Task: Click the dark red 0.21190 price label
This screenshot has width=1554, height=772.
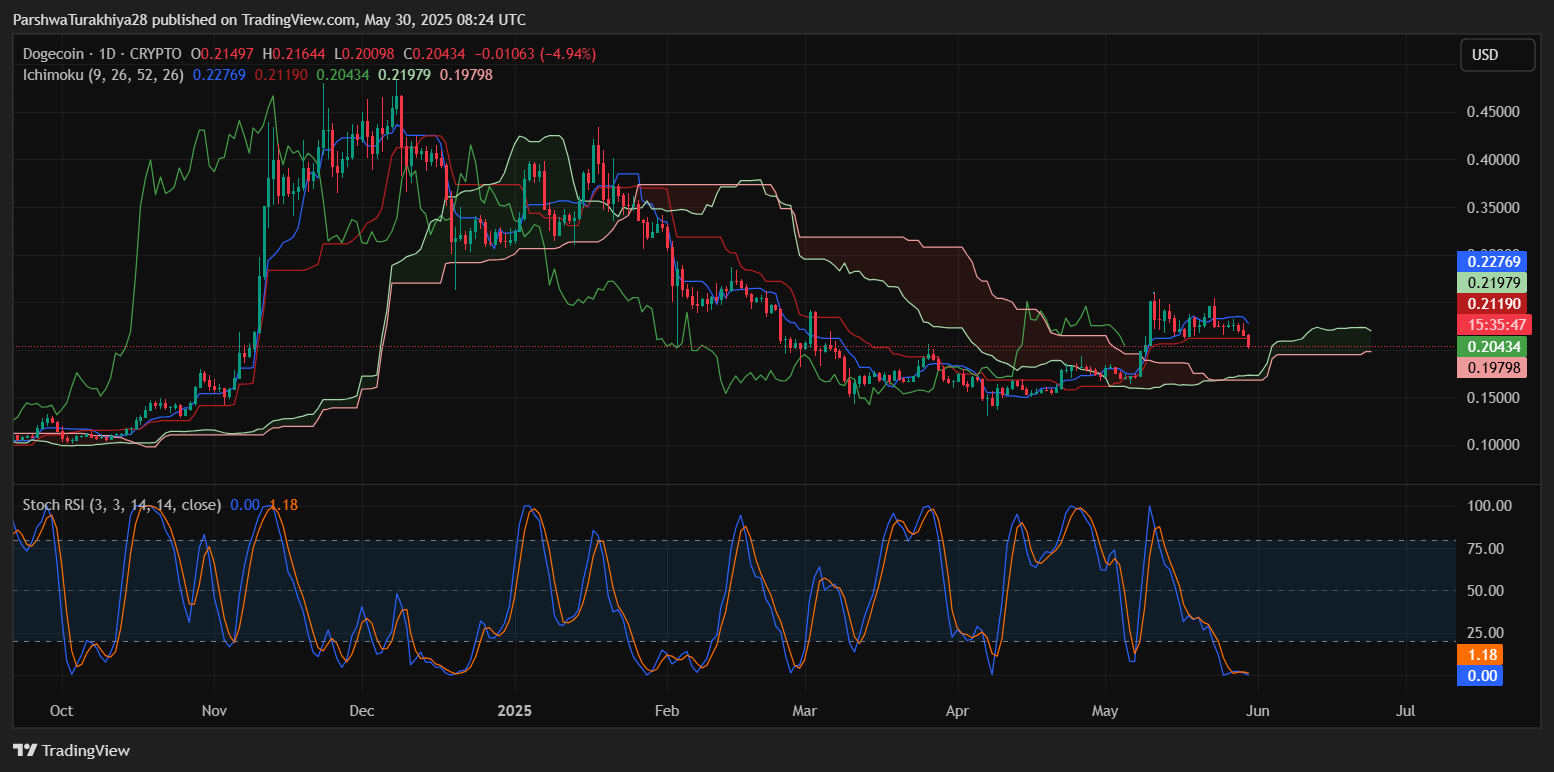Action: click(x=1494, y=304)
